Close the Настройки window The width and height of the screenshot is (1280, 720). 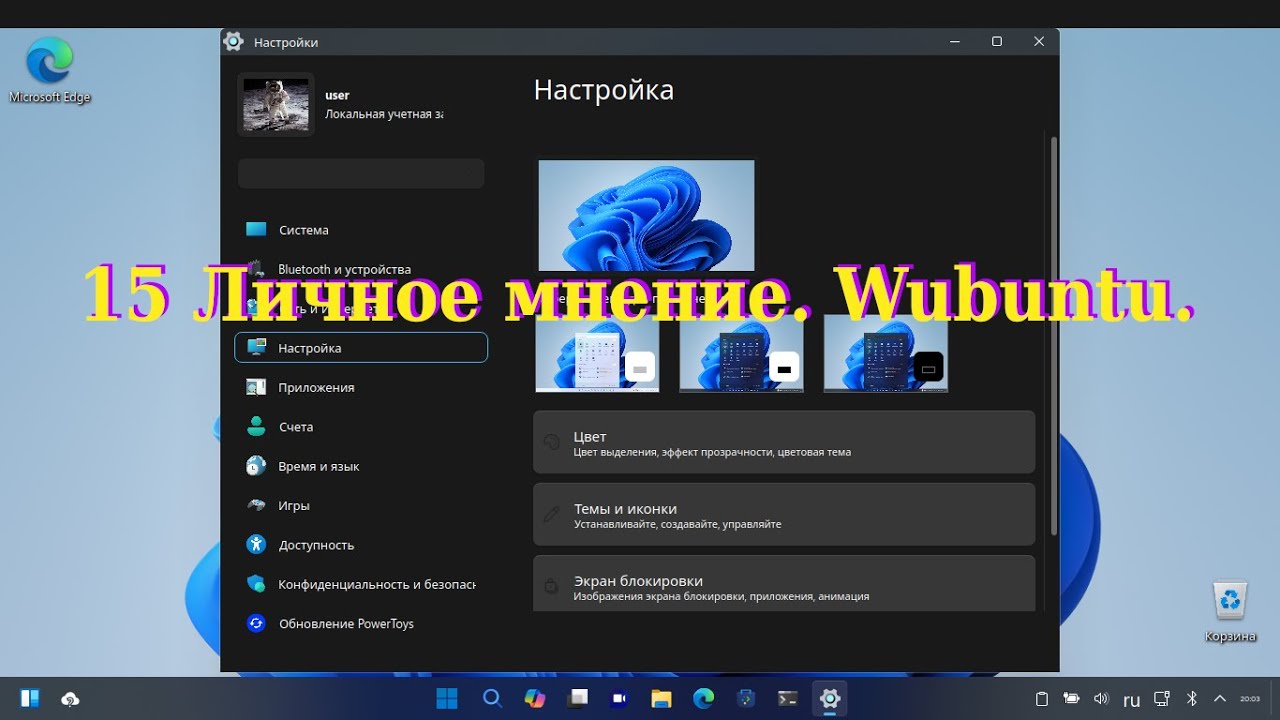[x=1039, y=41]
